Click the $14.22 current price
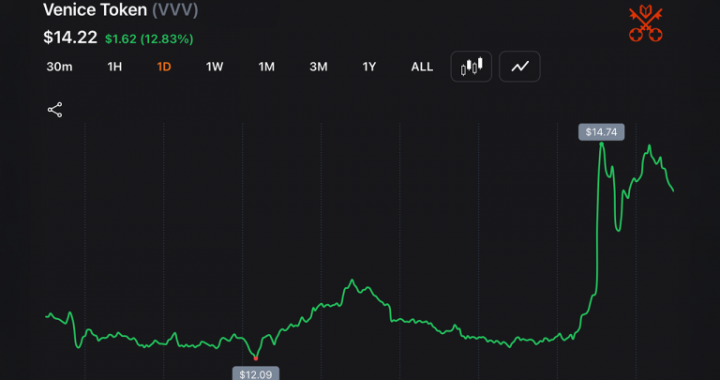Viewport: 720px width, 380px height. pyautogui.click(x=70, y=37)
